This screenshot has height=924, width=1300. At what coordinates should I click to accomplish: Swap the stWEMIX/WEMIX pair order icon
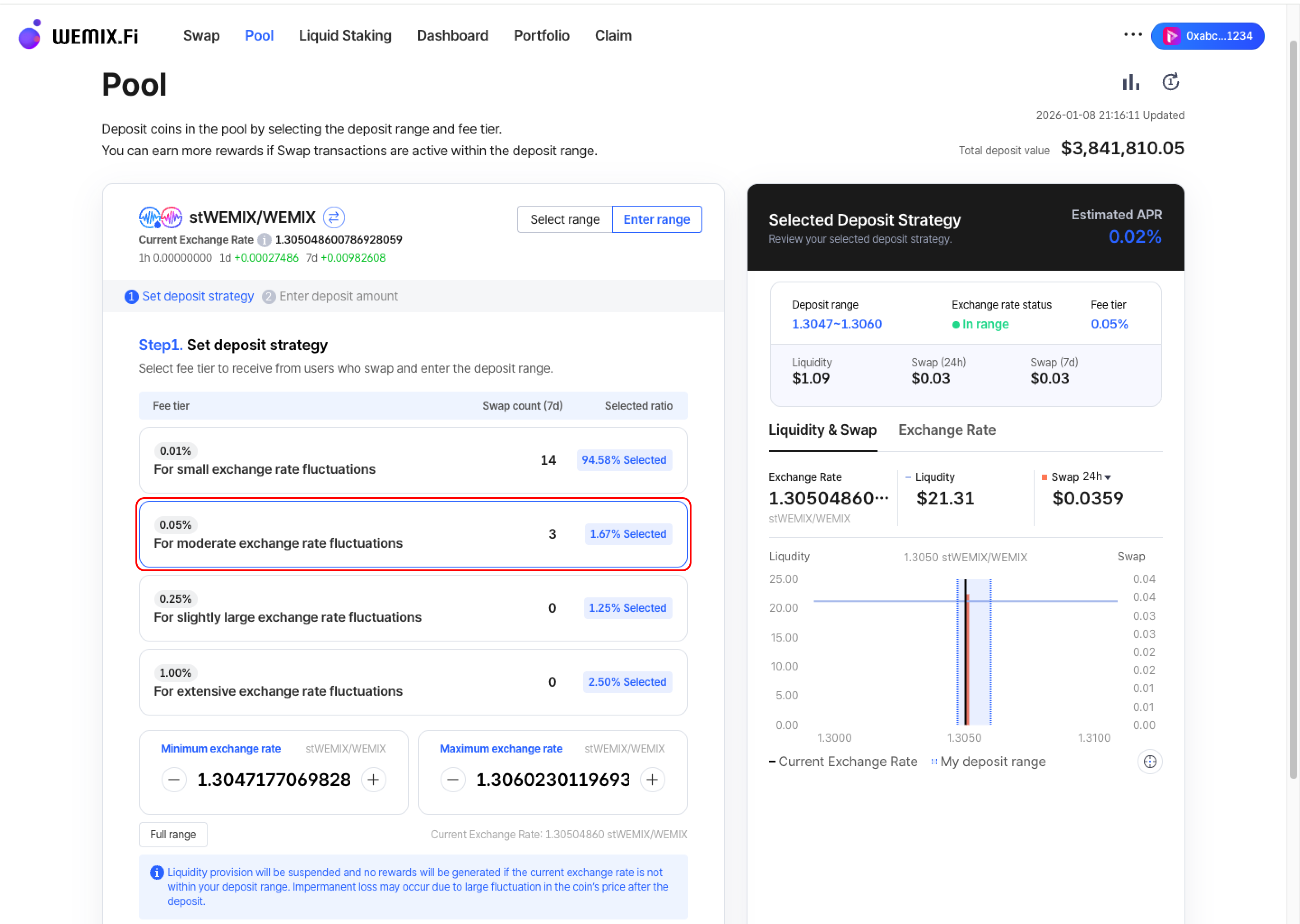click(x=334, y=217)
